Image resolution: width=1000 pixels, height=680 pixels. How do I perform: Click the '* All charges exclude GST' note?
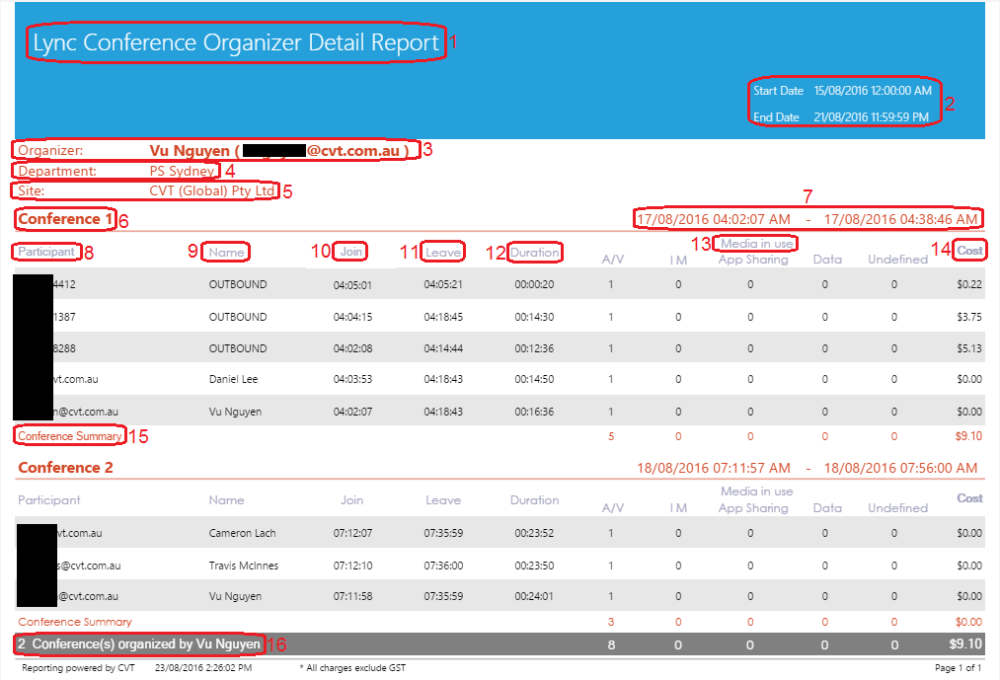click(353, 668)
